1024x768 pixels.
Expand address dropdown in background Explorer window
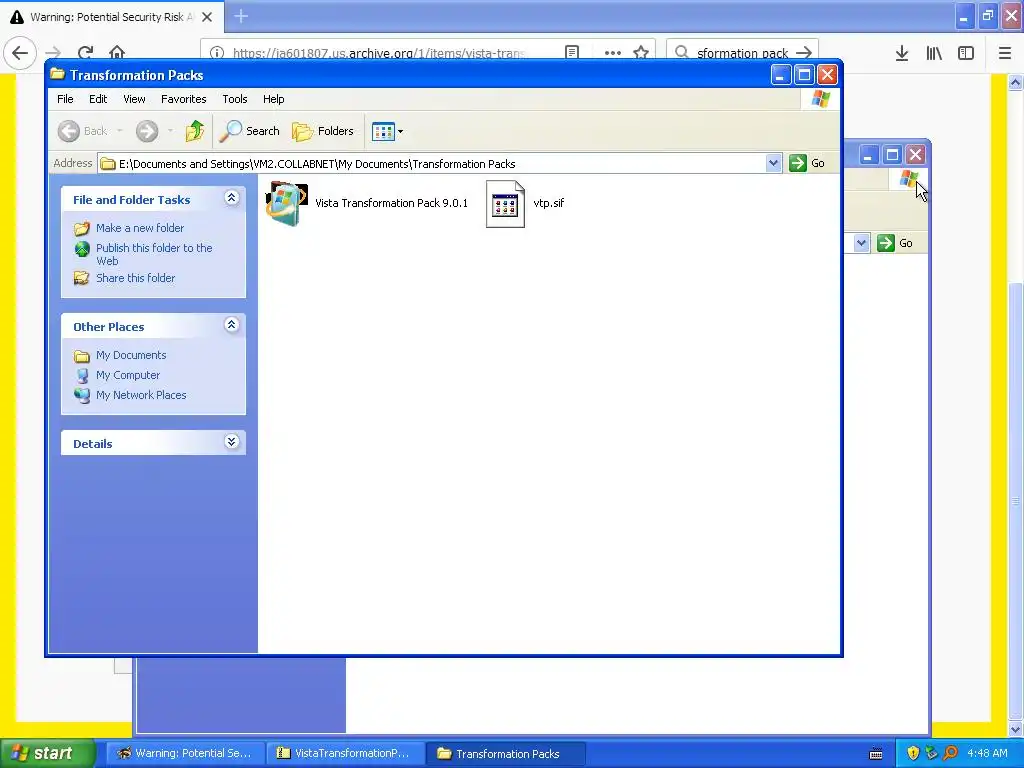click(861, 243)
